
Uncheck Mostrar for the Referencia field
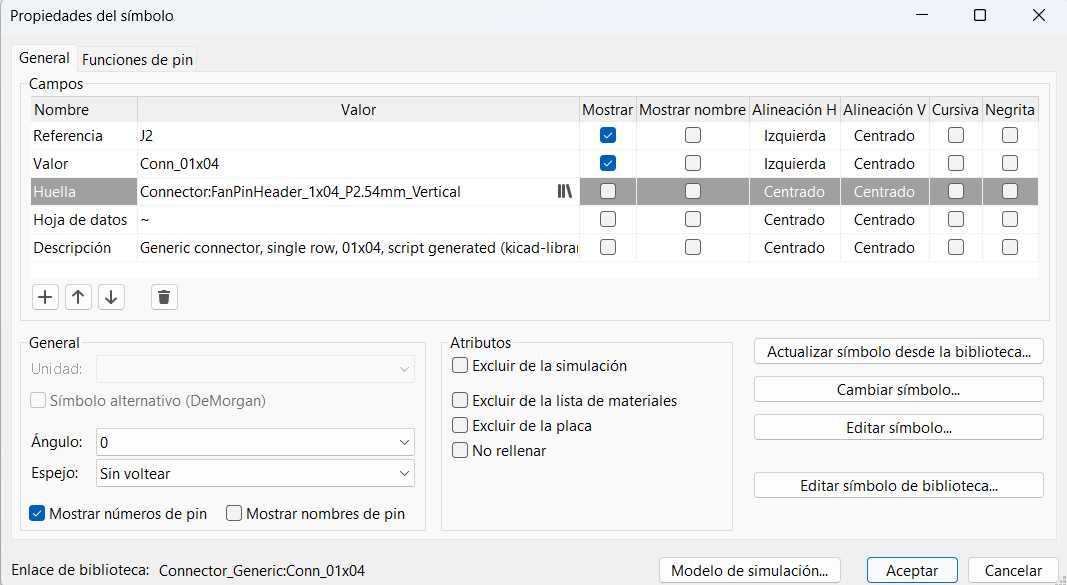608,136
